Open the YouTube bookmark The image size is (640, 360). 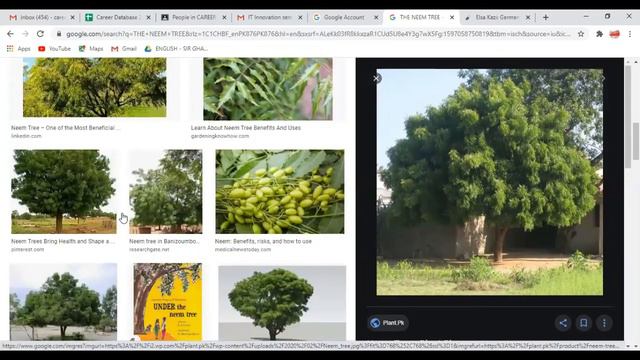coord(54,49)
